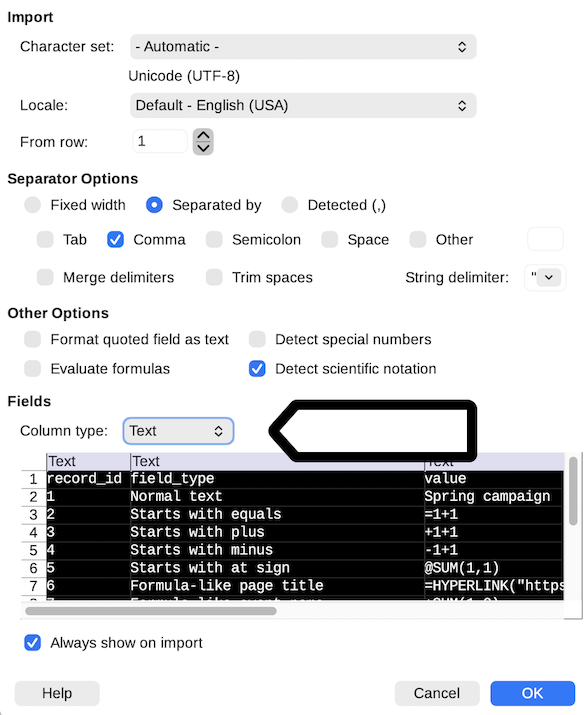
Task: Click the value header cell in preview
Action: (x=494, y=479)
